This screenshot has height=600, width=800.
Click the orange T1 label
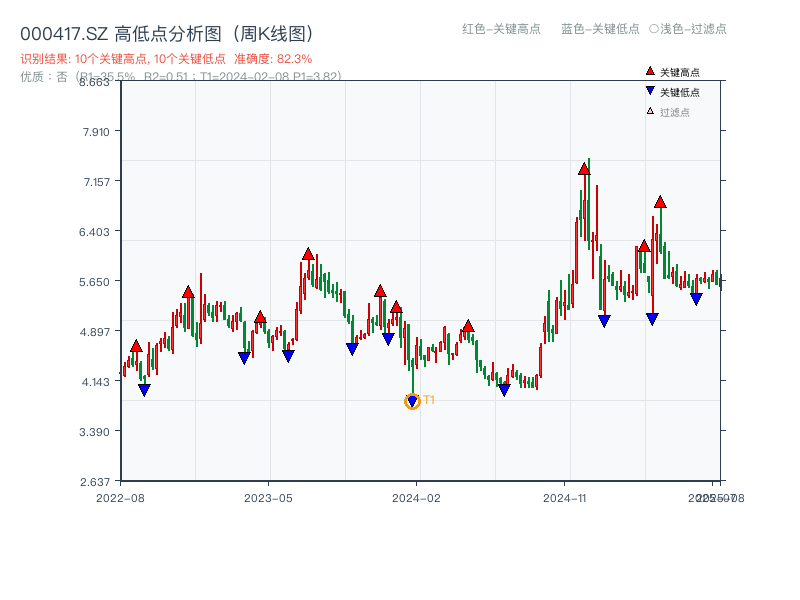pos(429,399)
